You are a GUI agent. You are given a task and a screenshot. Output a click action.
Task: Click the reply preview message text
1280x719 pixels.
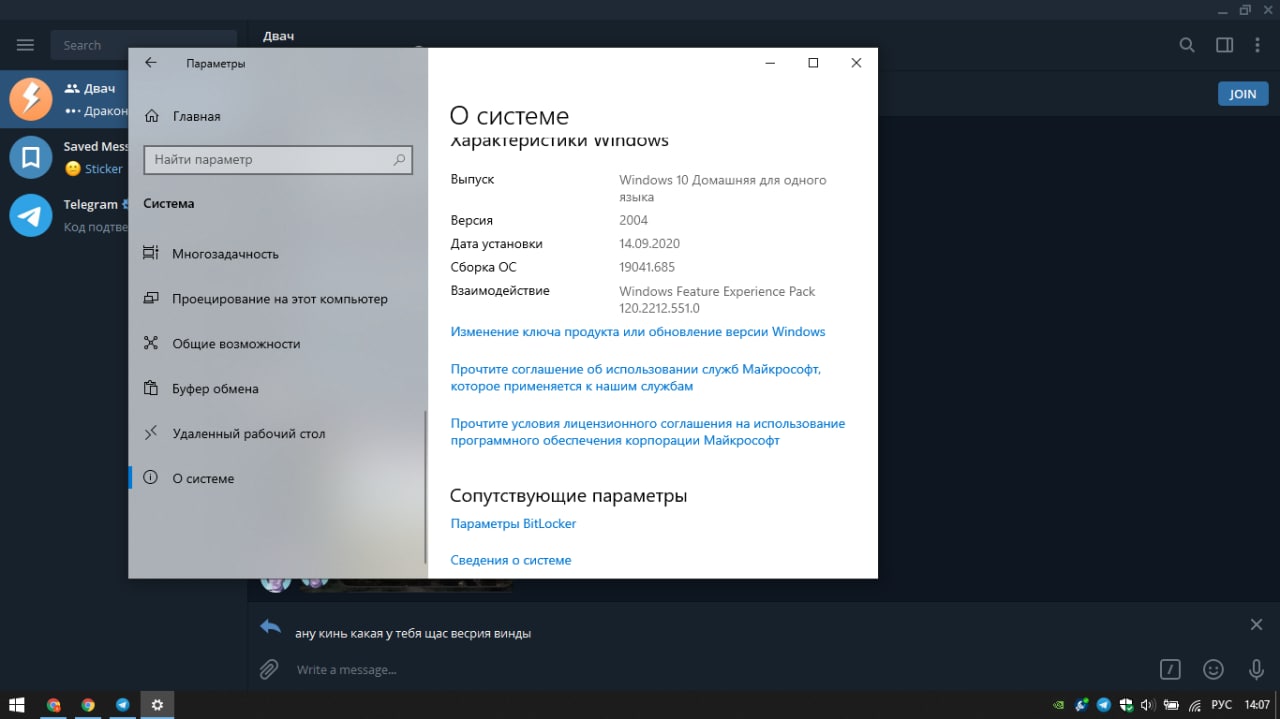[x=413, y=634]
